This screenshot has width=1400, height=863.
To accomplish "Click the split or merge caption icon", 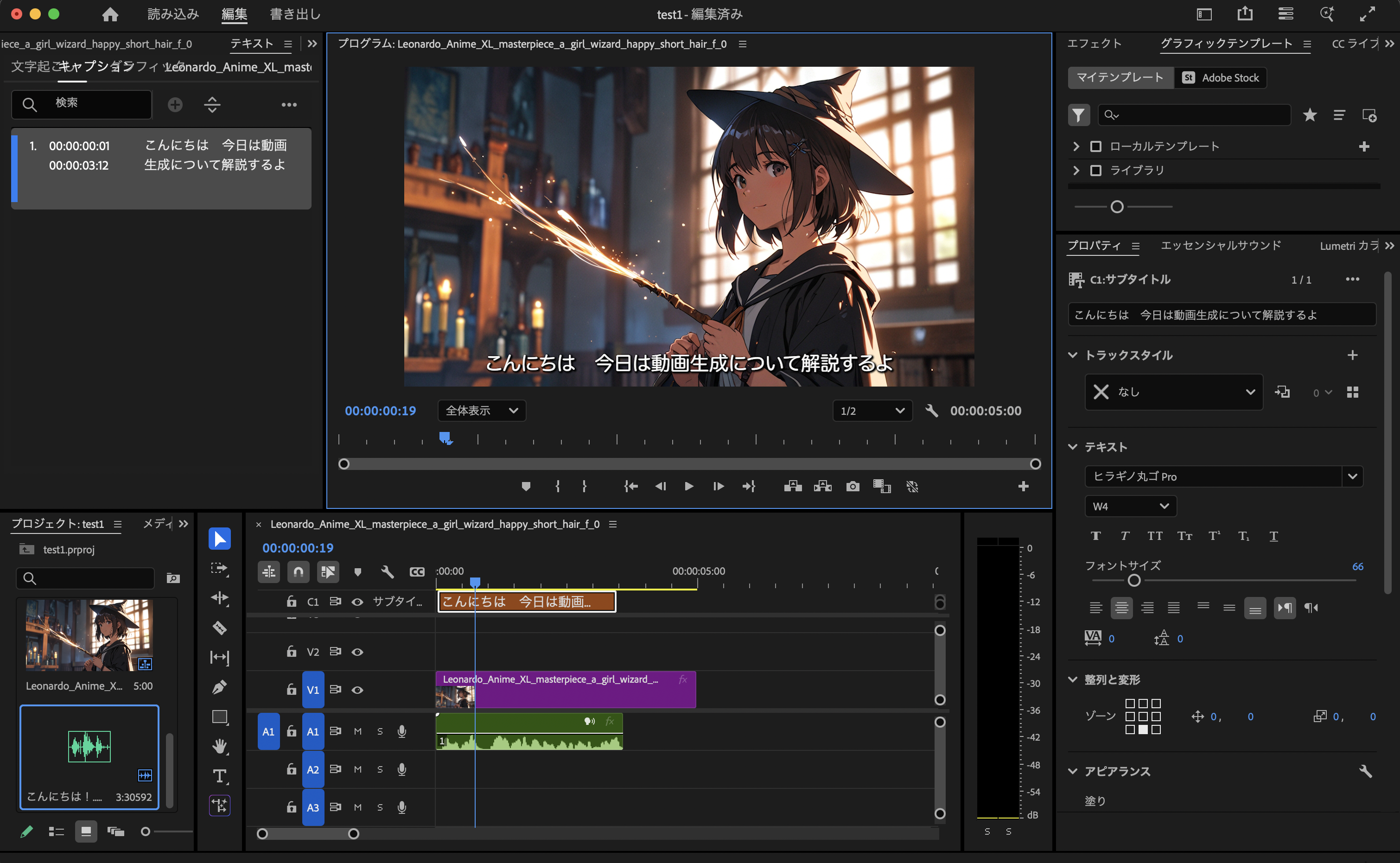I will pyautogui.click(x=212, y=104).
